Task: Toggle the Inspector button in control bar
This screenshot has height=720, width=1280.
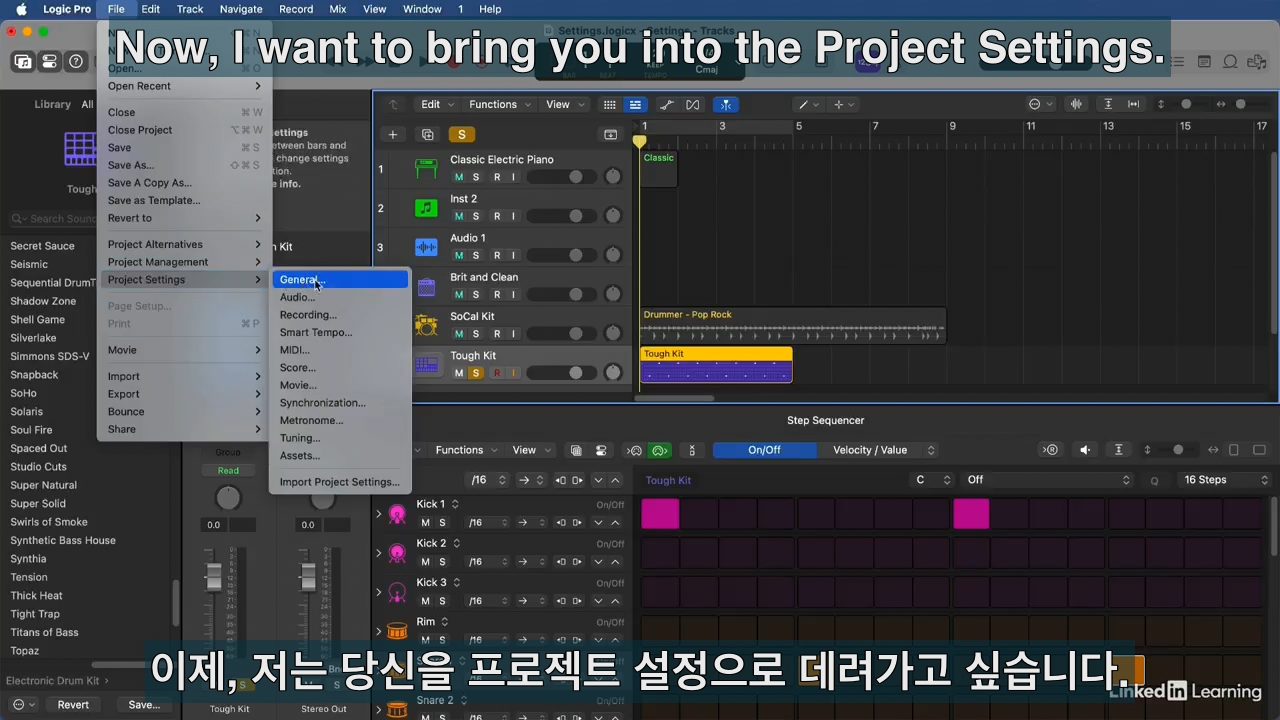Action: (49, 62)
